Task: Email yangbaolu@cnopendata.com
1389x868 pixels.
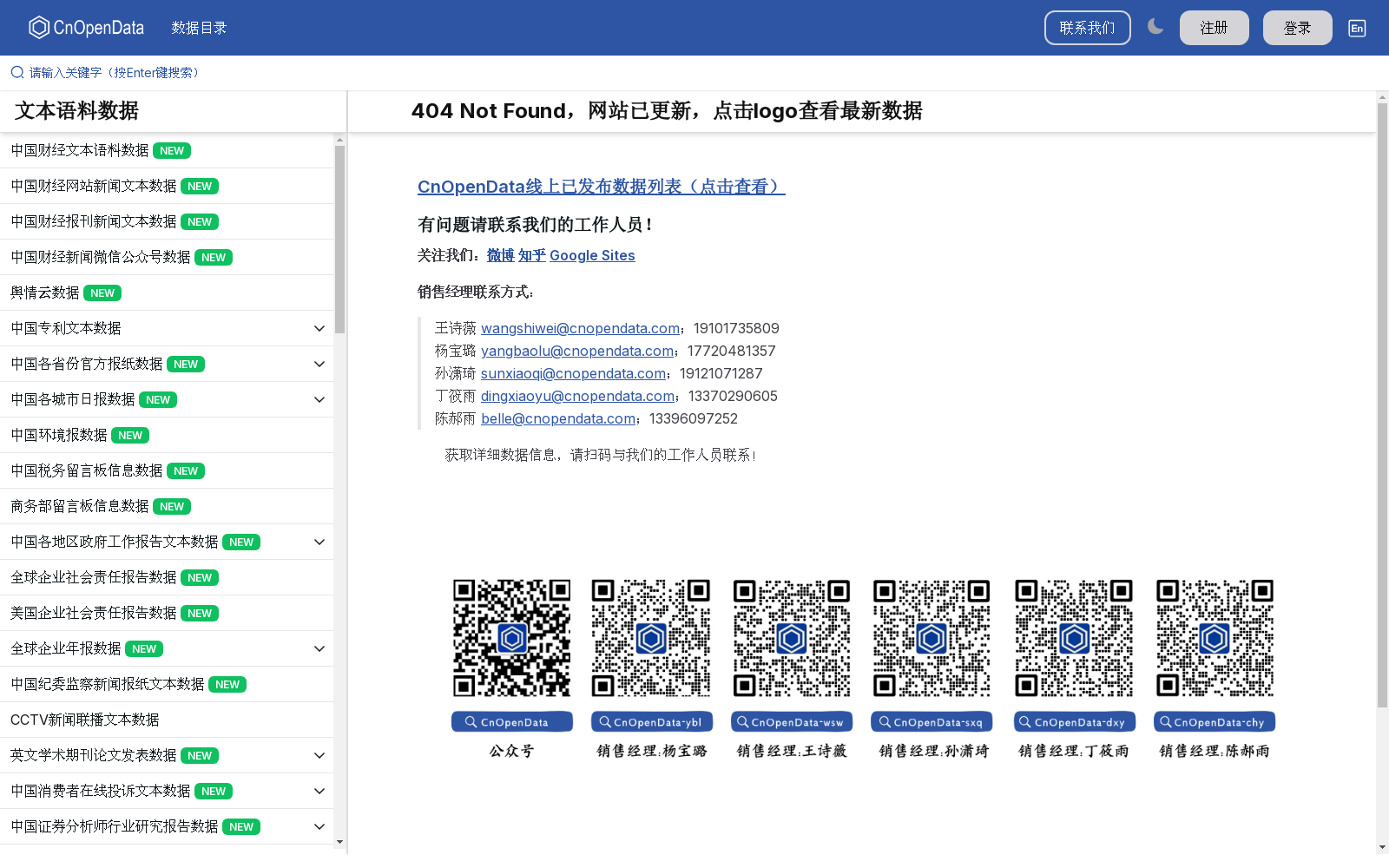Action: pos(577,351)
